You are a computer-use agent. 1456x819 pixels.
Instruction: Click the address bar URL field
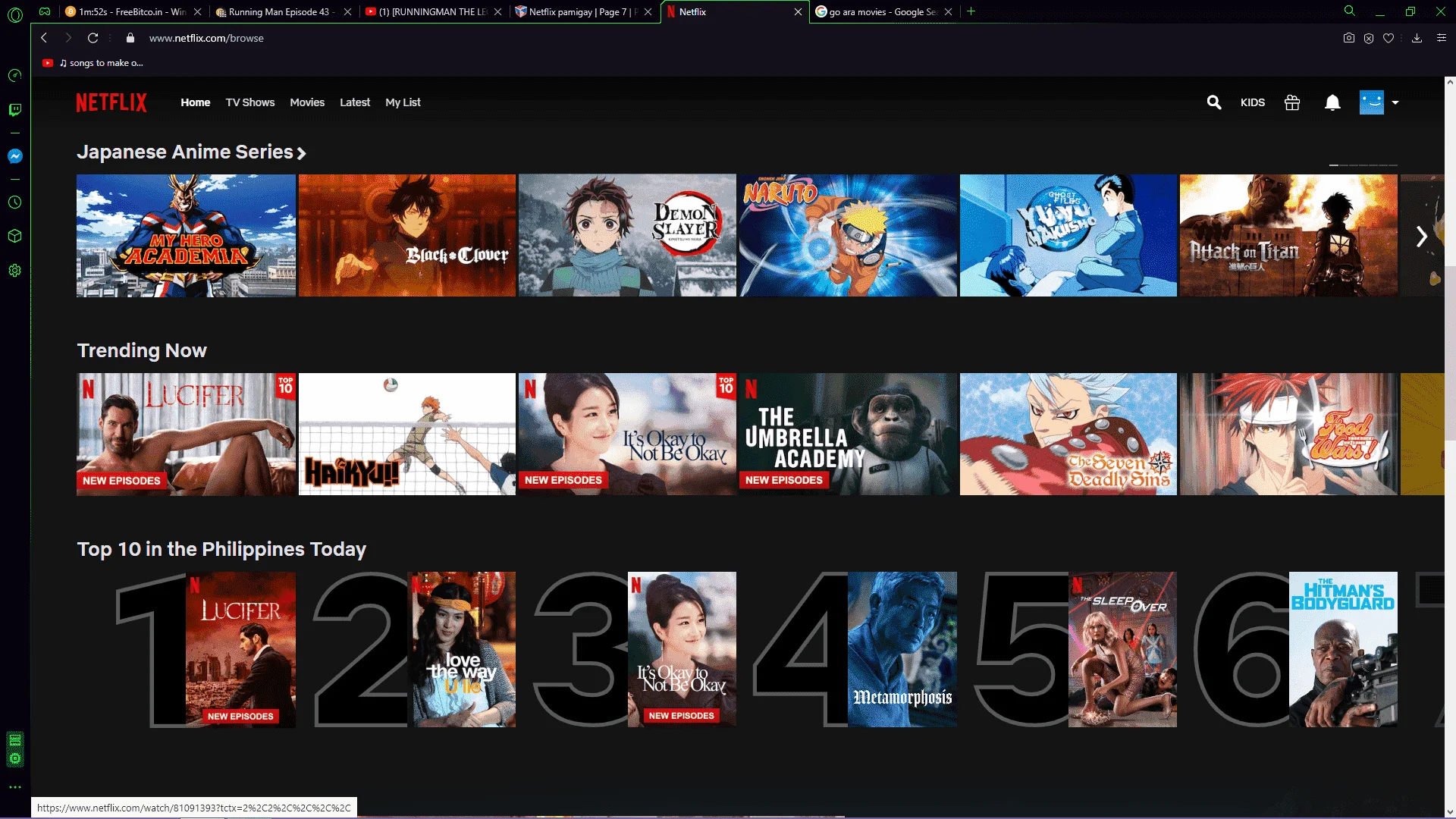[x=728, y=38]
